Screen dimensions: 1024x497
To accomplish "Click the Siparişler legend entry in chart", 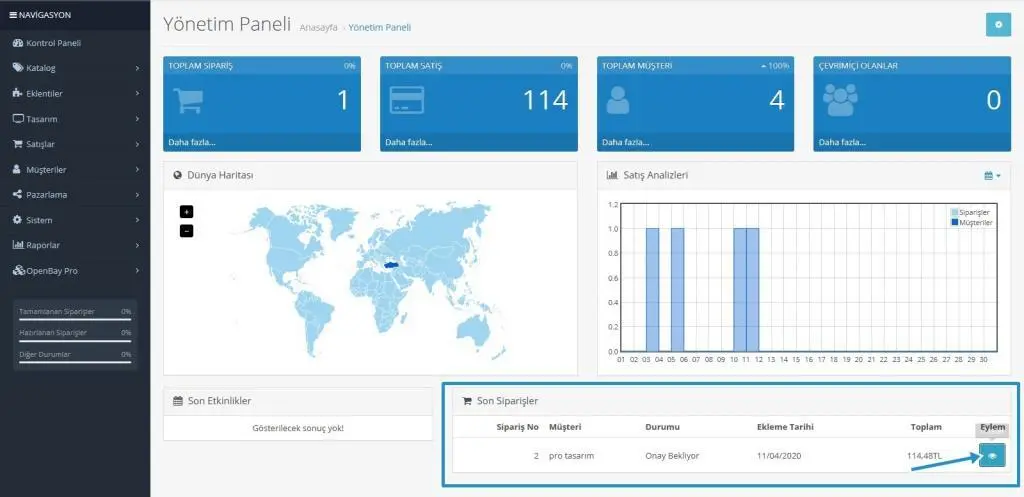I will (x=971, y=212).
